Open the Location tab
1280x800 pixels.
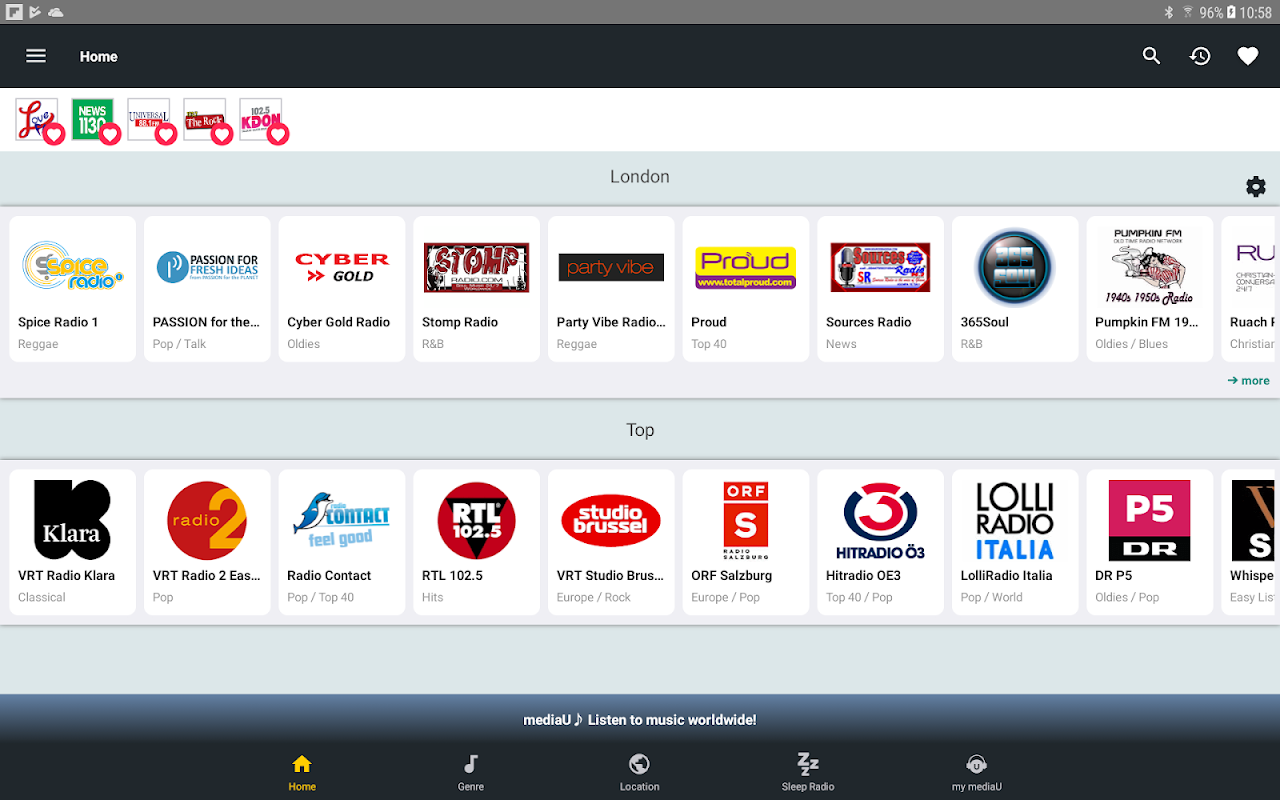pos(639,773)
